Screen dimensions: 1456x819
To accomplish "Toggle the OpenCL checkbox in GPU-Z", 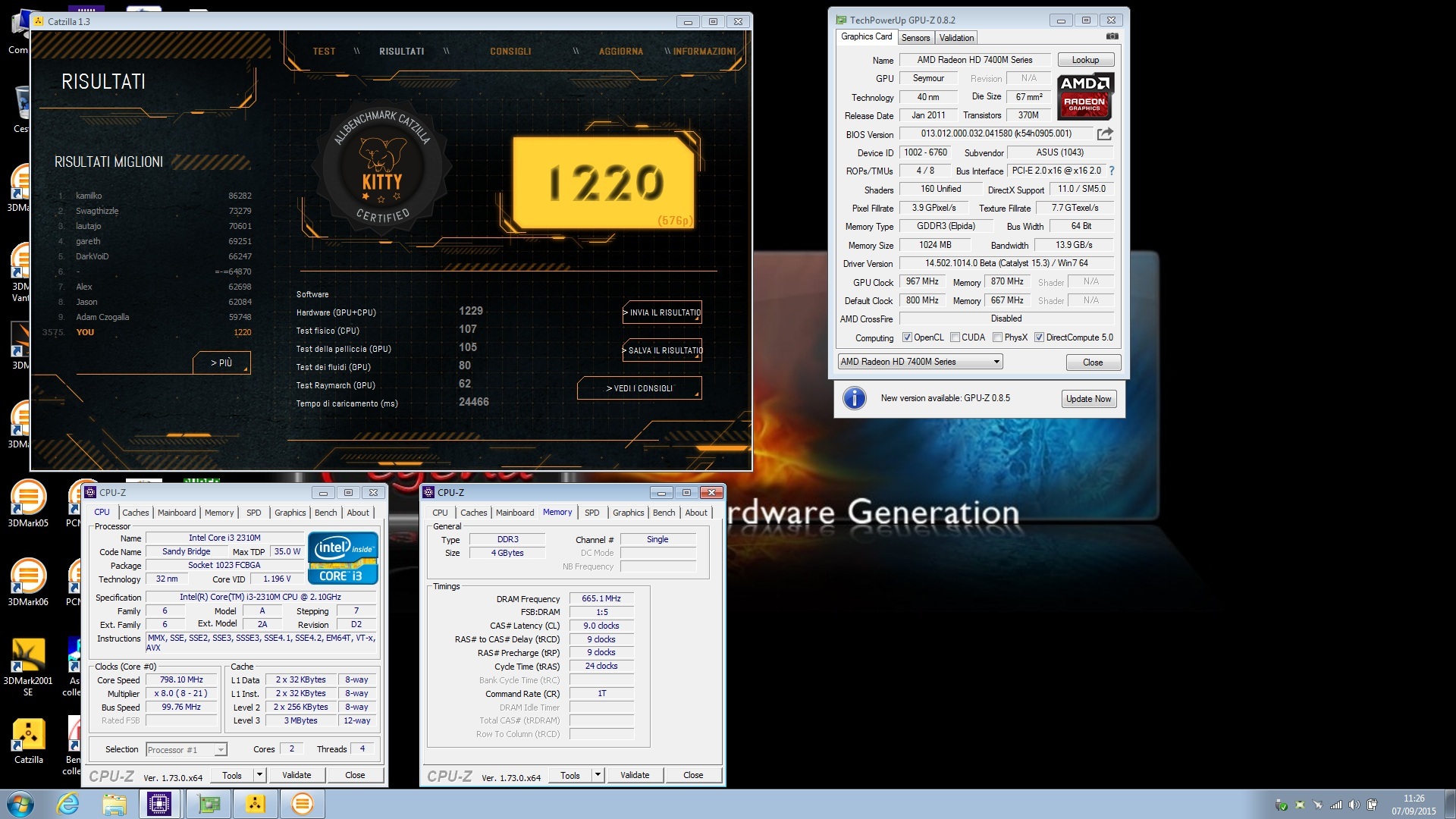I will click(907, 337).
